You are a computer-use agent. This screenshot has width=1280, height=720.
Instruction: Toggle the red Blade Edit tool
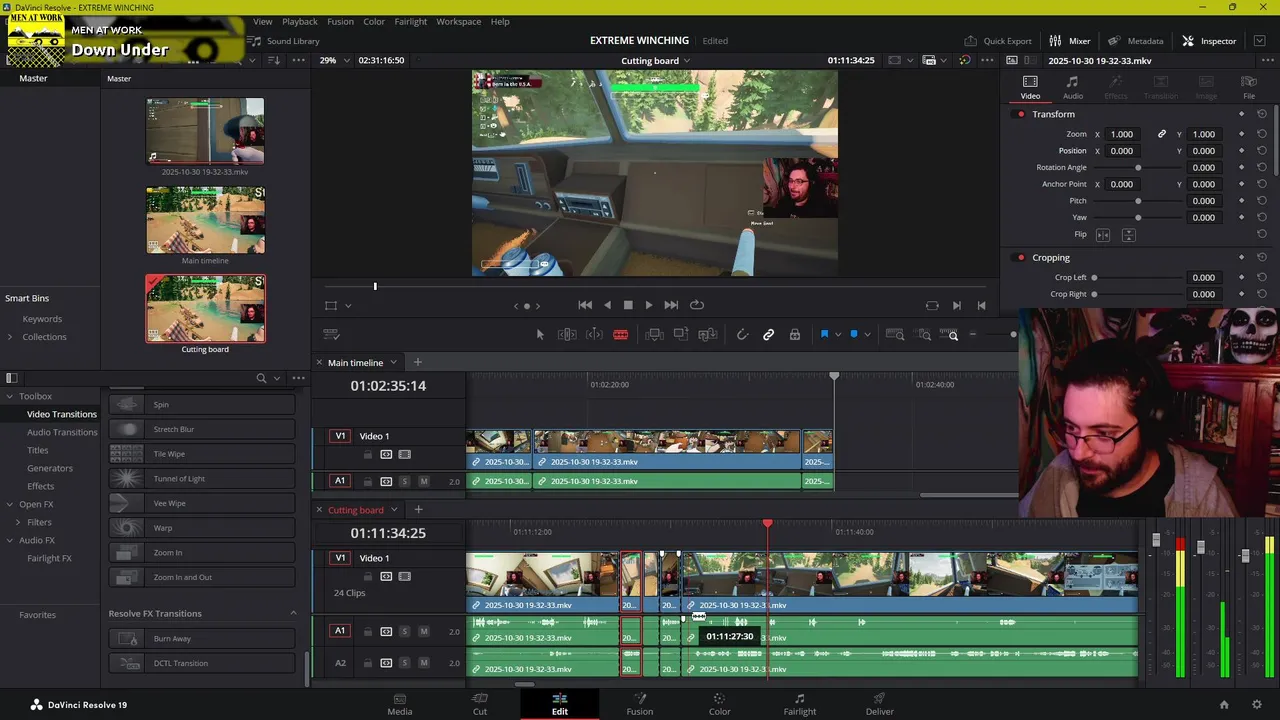tap(620, 335)
